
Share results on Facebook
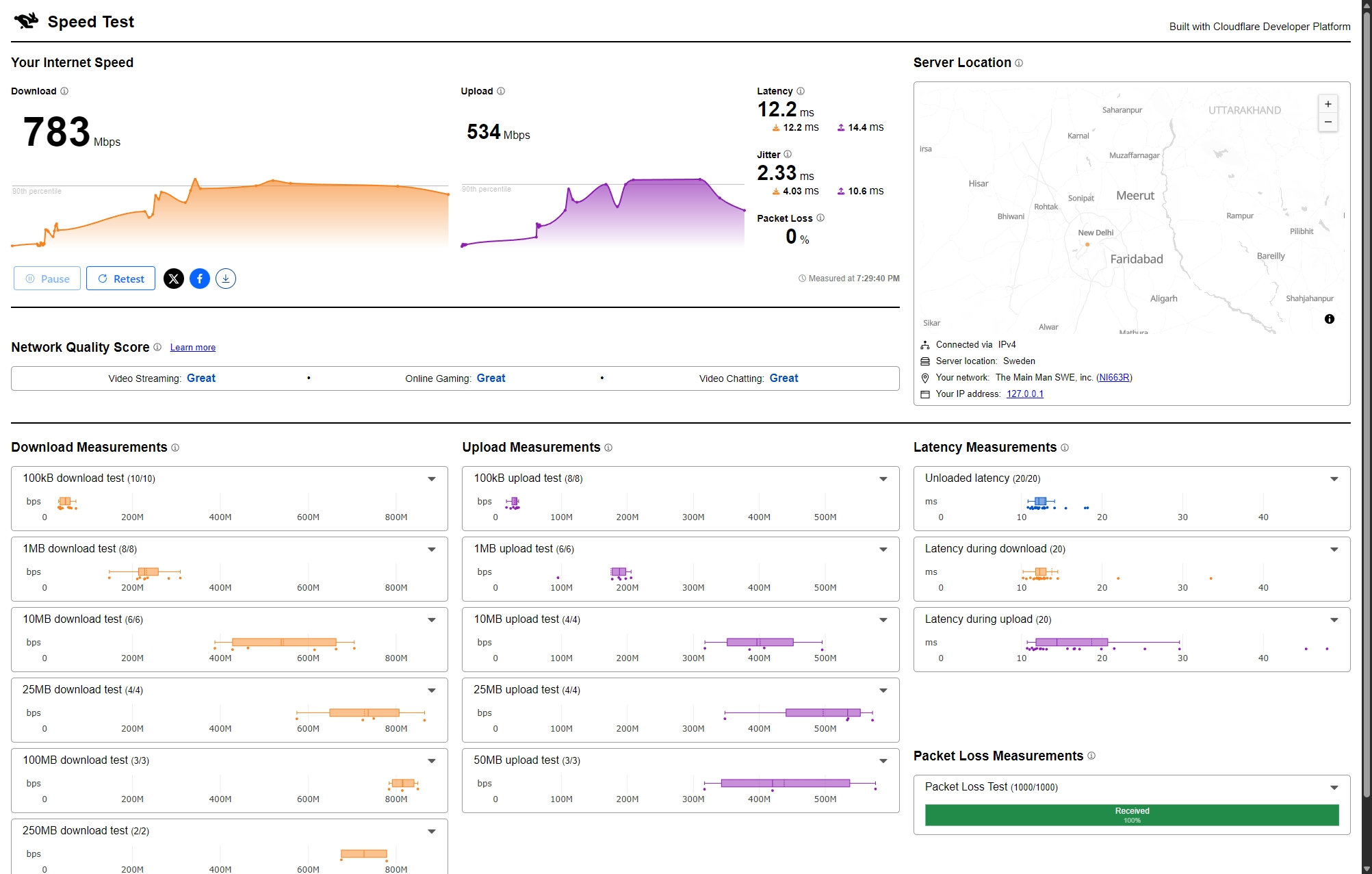200,279
